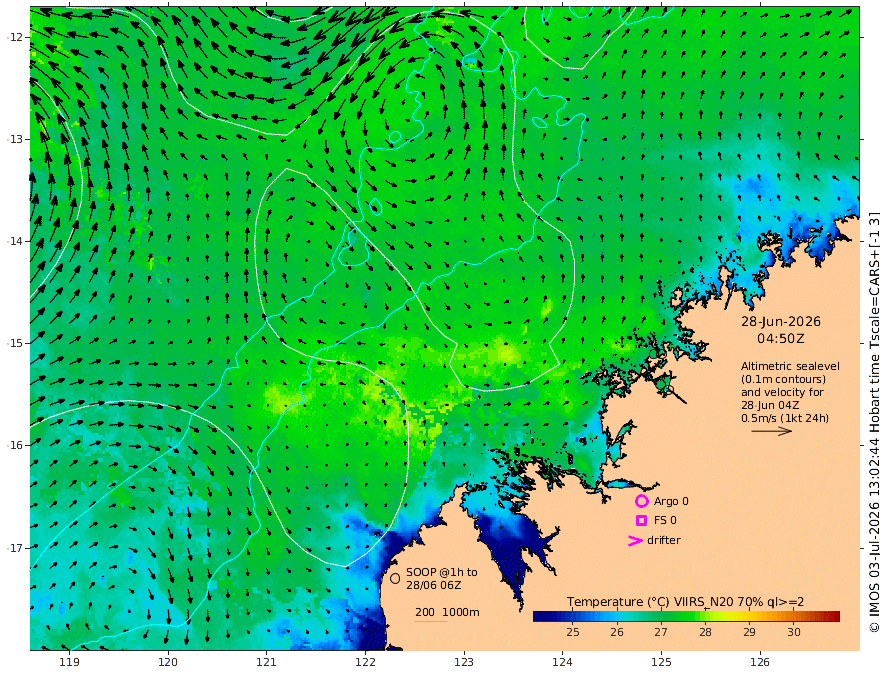Click the "SOOP @1h to" label

(442, 572)
